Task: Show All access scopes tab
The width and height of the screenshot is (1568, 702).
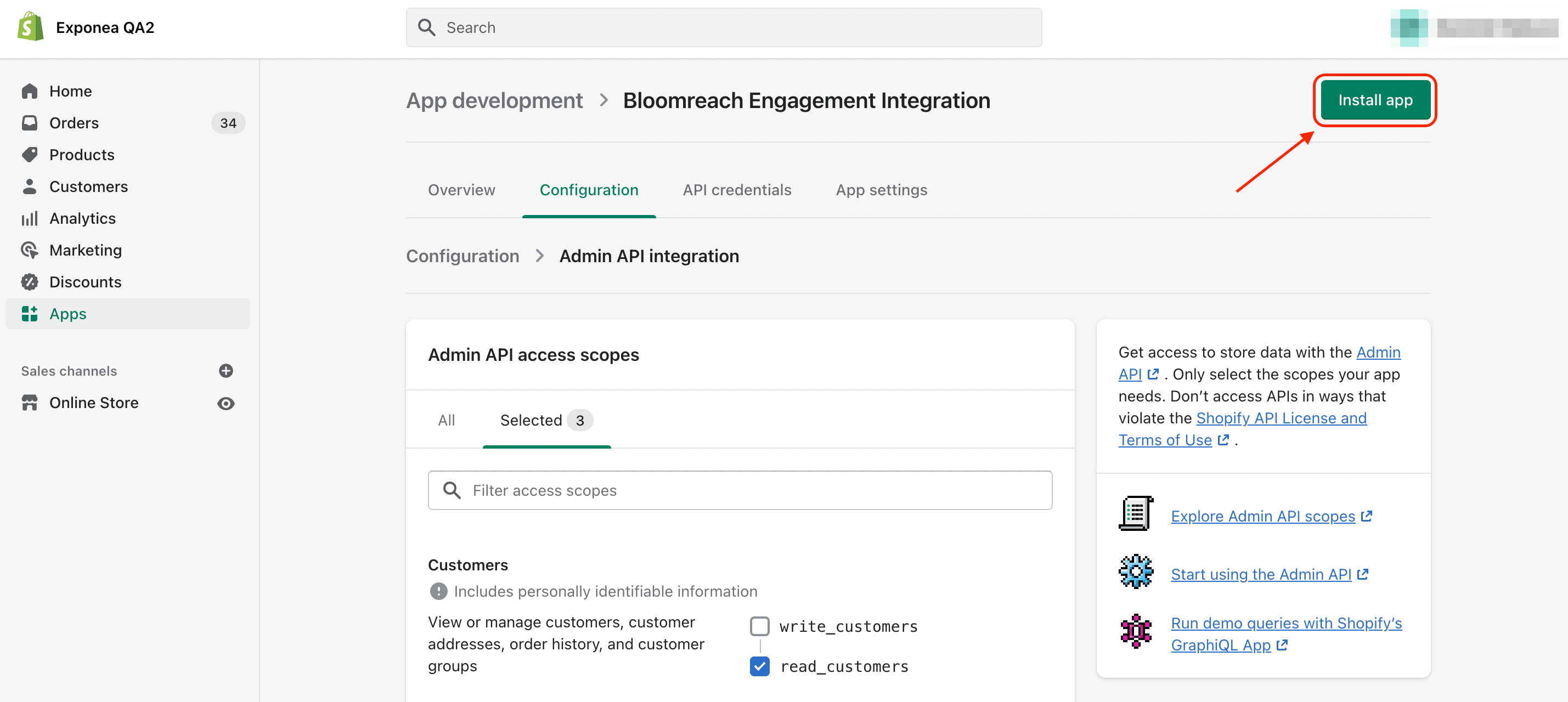Action: (x=446, y=420)
